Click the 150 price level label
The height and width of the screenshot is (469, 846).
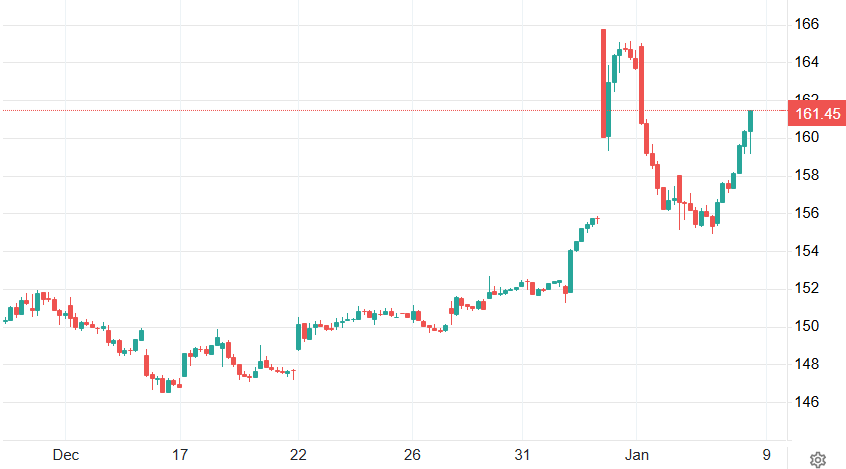[807, 326]
